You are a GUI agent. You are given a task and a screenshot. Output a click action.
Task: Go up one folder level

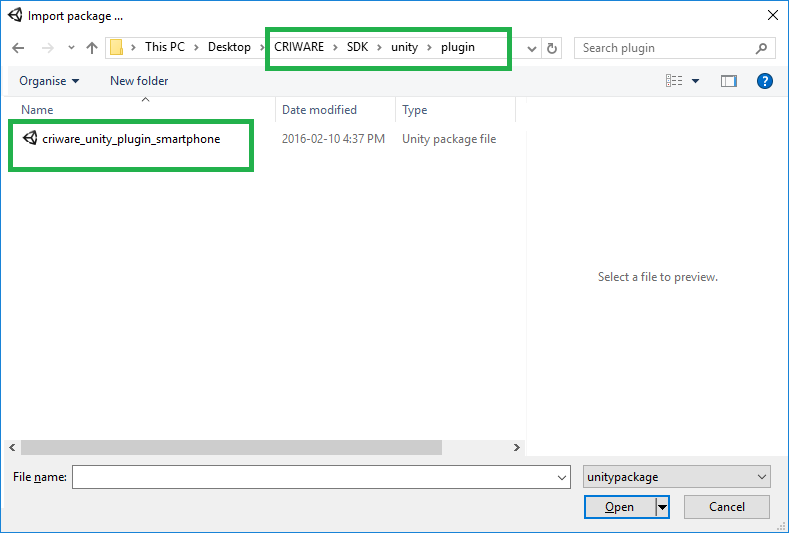click(x=92, y=48)
